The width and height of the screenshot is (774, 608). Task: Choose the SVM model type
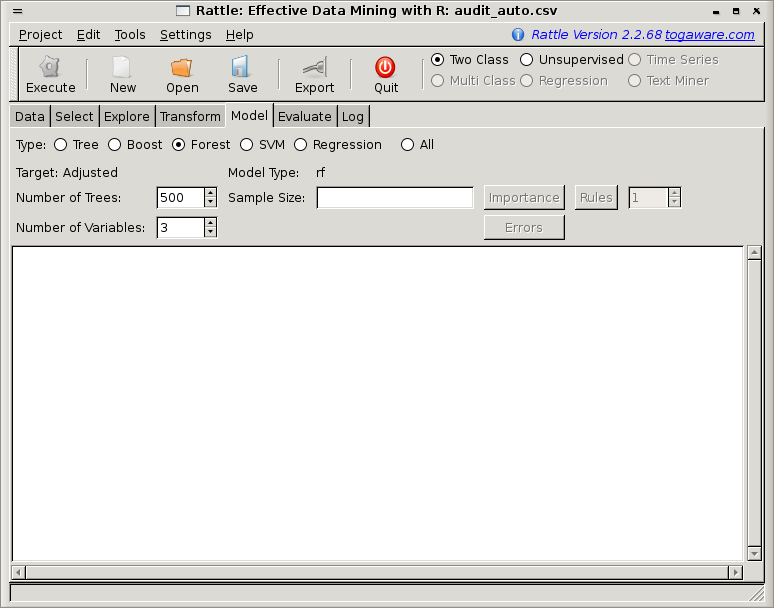click(246, 145)
